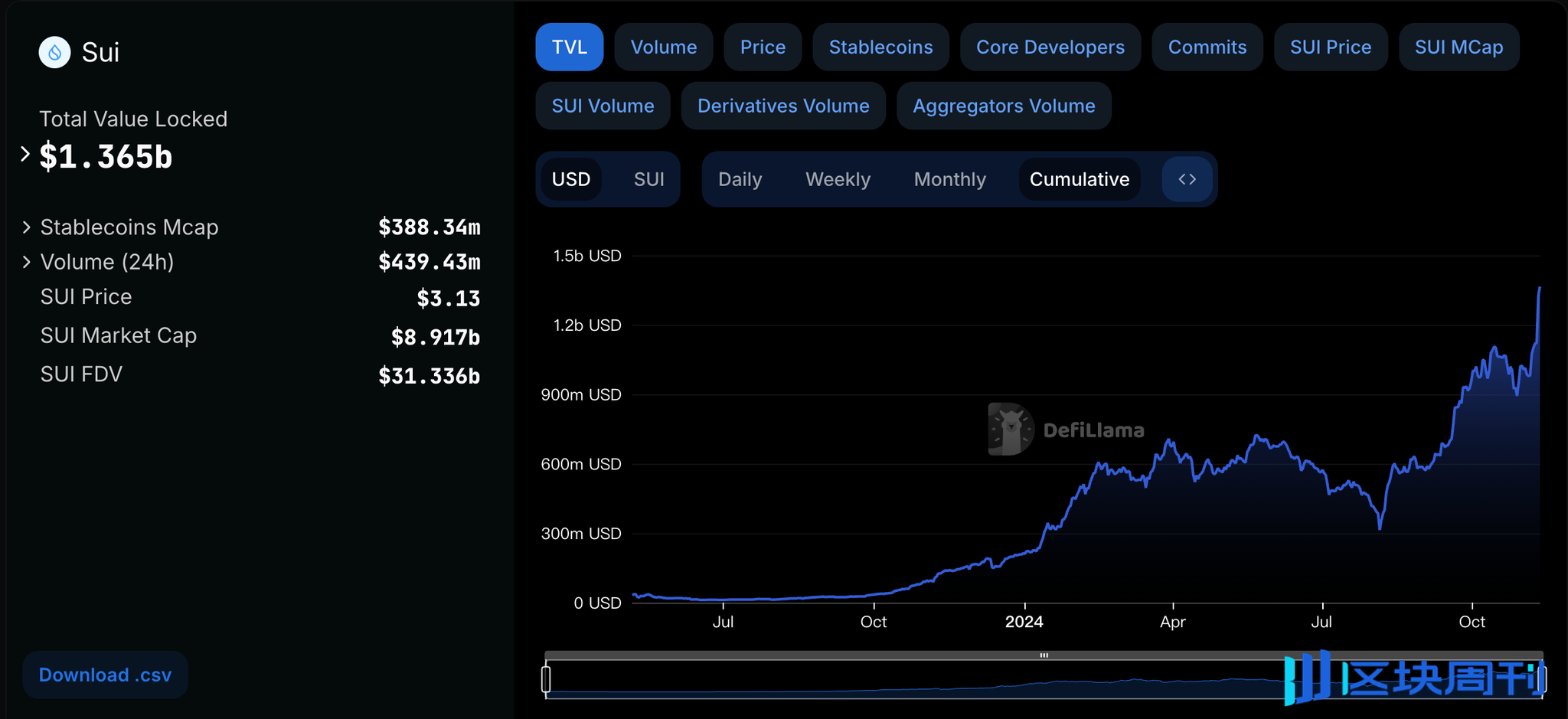Image resolution: width=1568 pixels, height=719 pixels.
Task: Select the Weekly grouping
Action: coord(838,179)
